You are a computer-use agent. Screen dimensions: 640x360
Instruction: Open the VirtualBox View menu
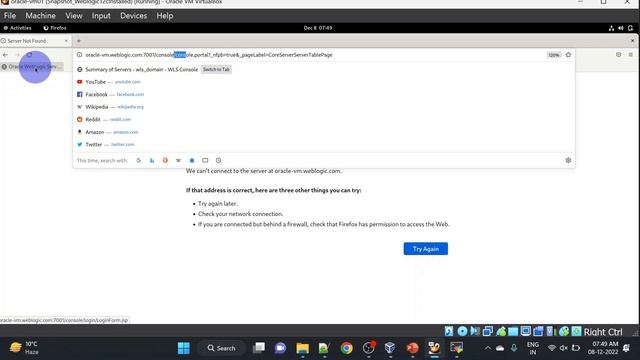[x=74, y=16]
